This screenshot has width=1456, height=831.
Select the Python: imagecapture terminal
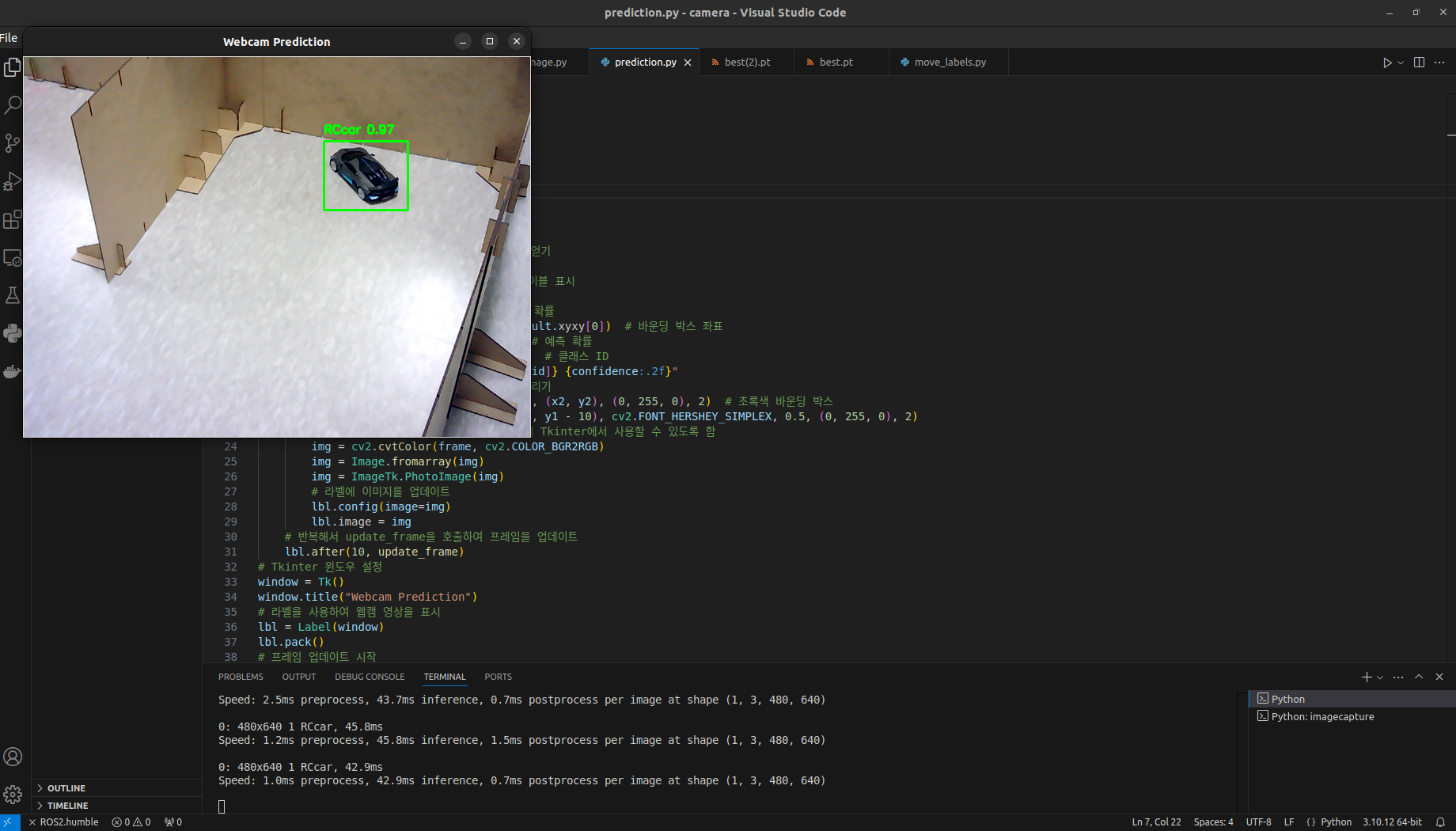point(1352,716)
